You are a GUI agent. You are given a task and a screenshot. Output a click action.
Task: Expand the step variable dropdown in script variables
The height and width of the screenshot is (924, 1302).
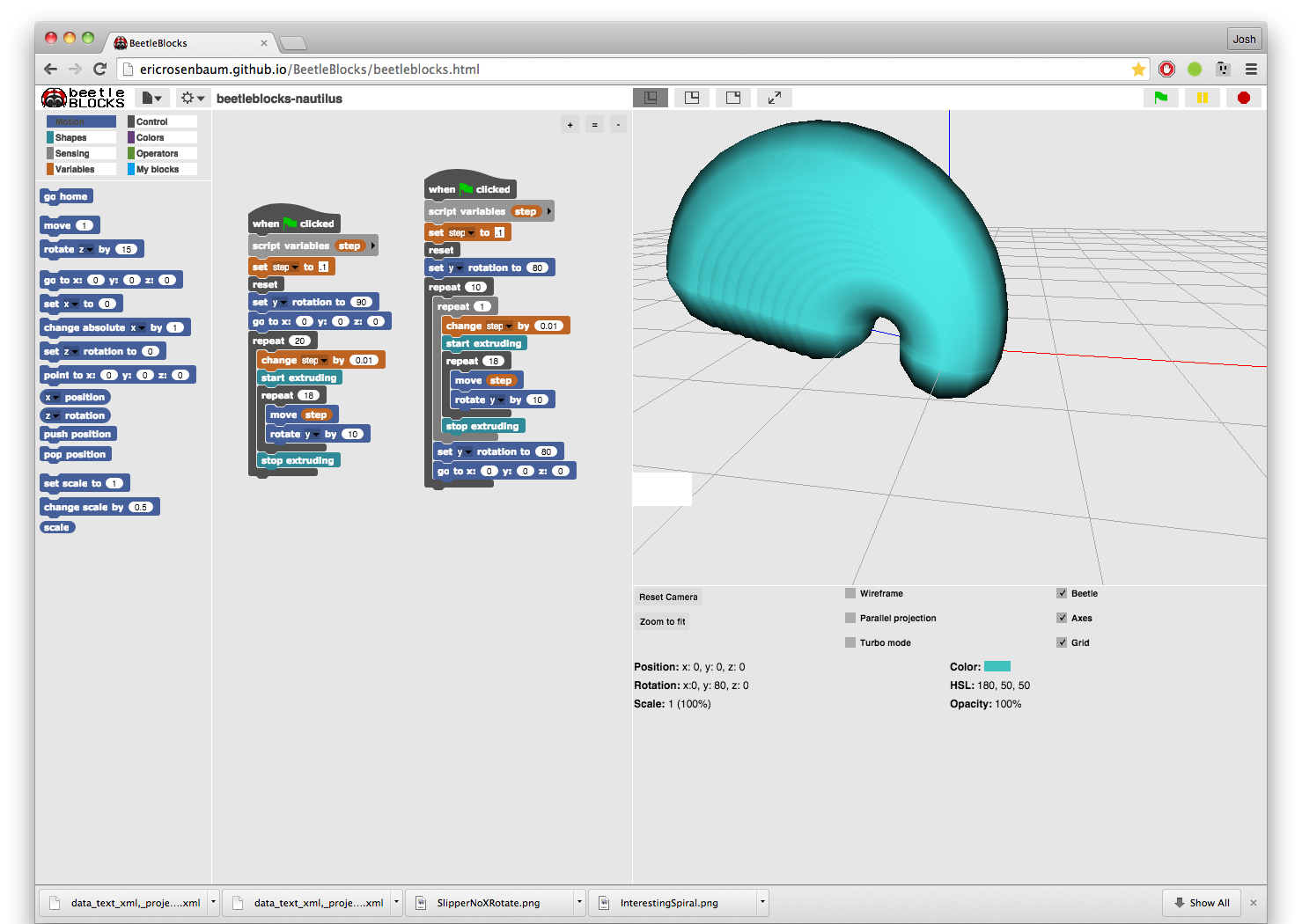click(x=549, y=211)
